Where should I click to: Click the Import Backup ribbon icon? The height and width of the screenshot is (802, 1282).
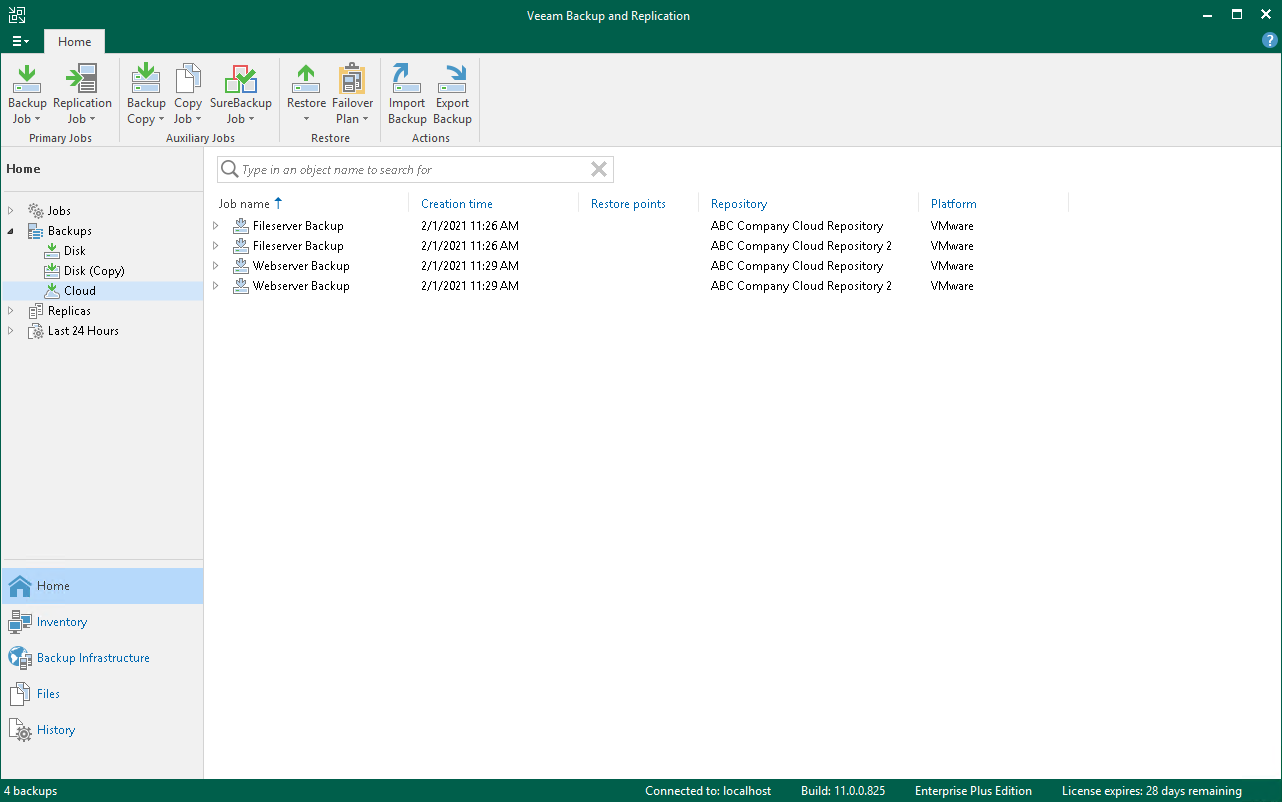(x=407, y=79)
